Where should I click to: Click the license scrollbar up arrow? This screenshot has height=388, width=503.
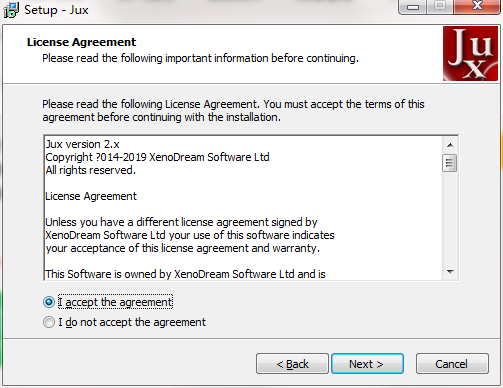tap(450, 145)
